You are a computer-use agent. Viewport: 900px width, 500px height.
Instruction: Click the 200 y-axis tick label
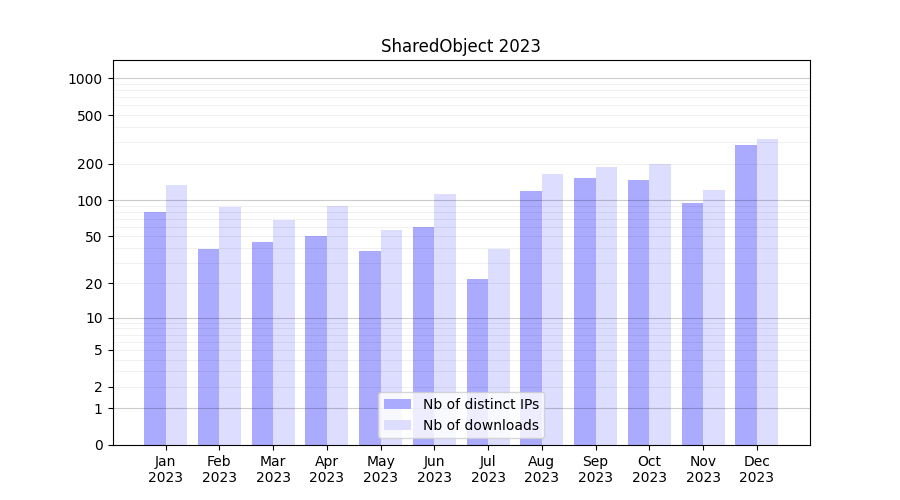point(90,164)
